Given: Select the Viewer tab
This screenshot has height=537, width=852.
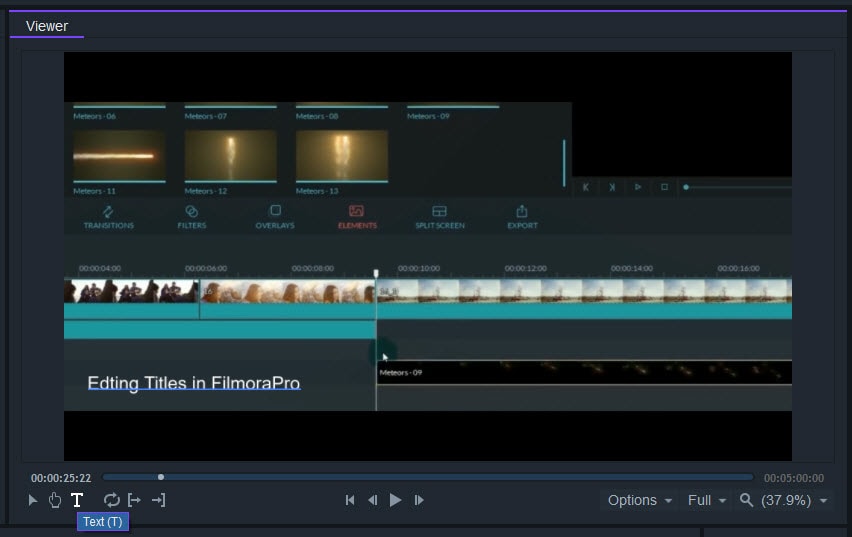Looking at the screenshot, I should [x=47, y=26].
